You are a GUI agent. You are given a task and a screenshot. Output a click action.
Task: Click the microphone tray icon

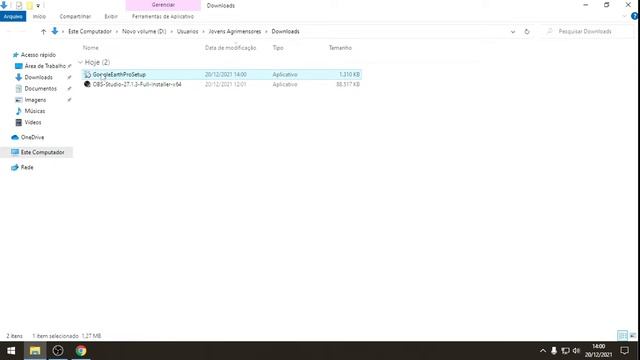click(x=554, y=351)
